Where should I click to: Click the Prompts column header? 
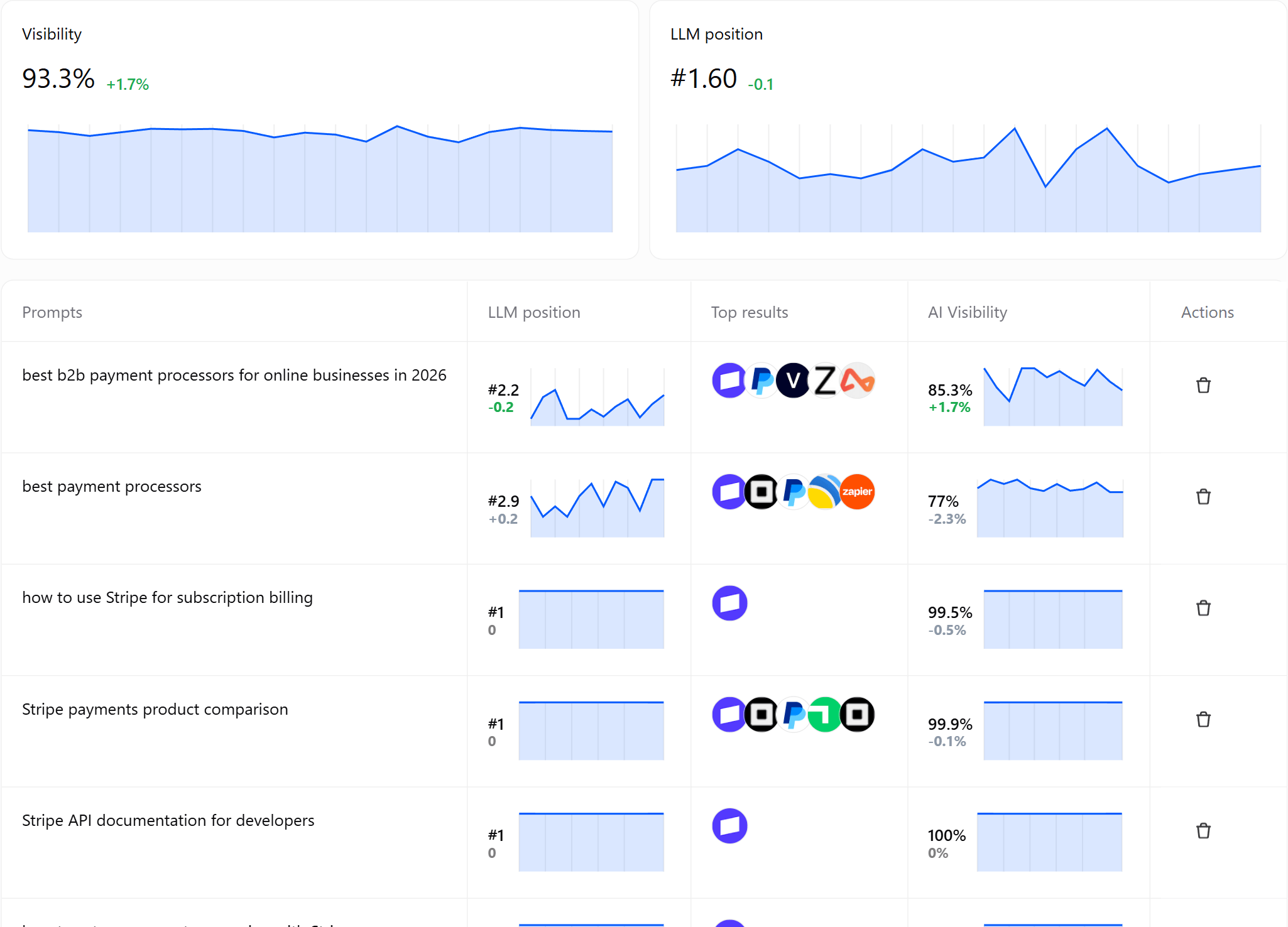52,312
